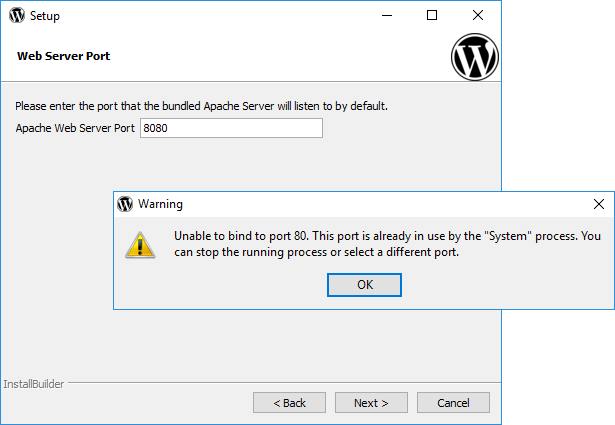The height and width of the screenshot is (425, 615).
Task: Go to previous step with Back button
Action: tap(289, 403)
